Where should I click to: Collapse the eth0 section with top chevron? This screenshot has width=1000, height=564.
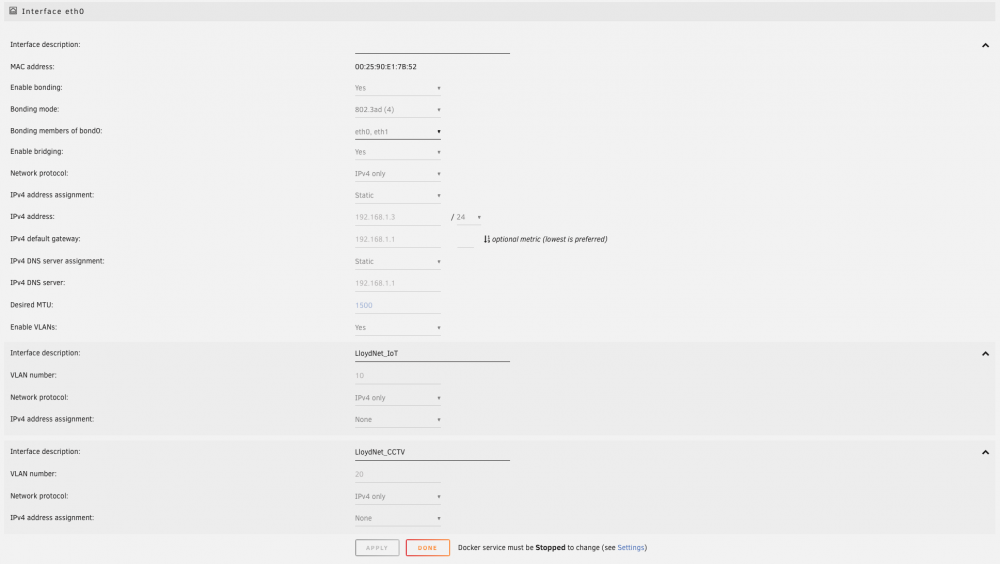[985, 45]
